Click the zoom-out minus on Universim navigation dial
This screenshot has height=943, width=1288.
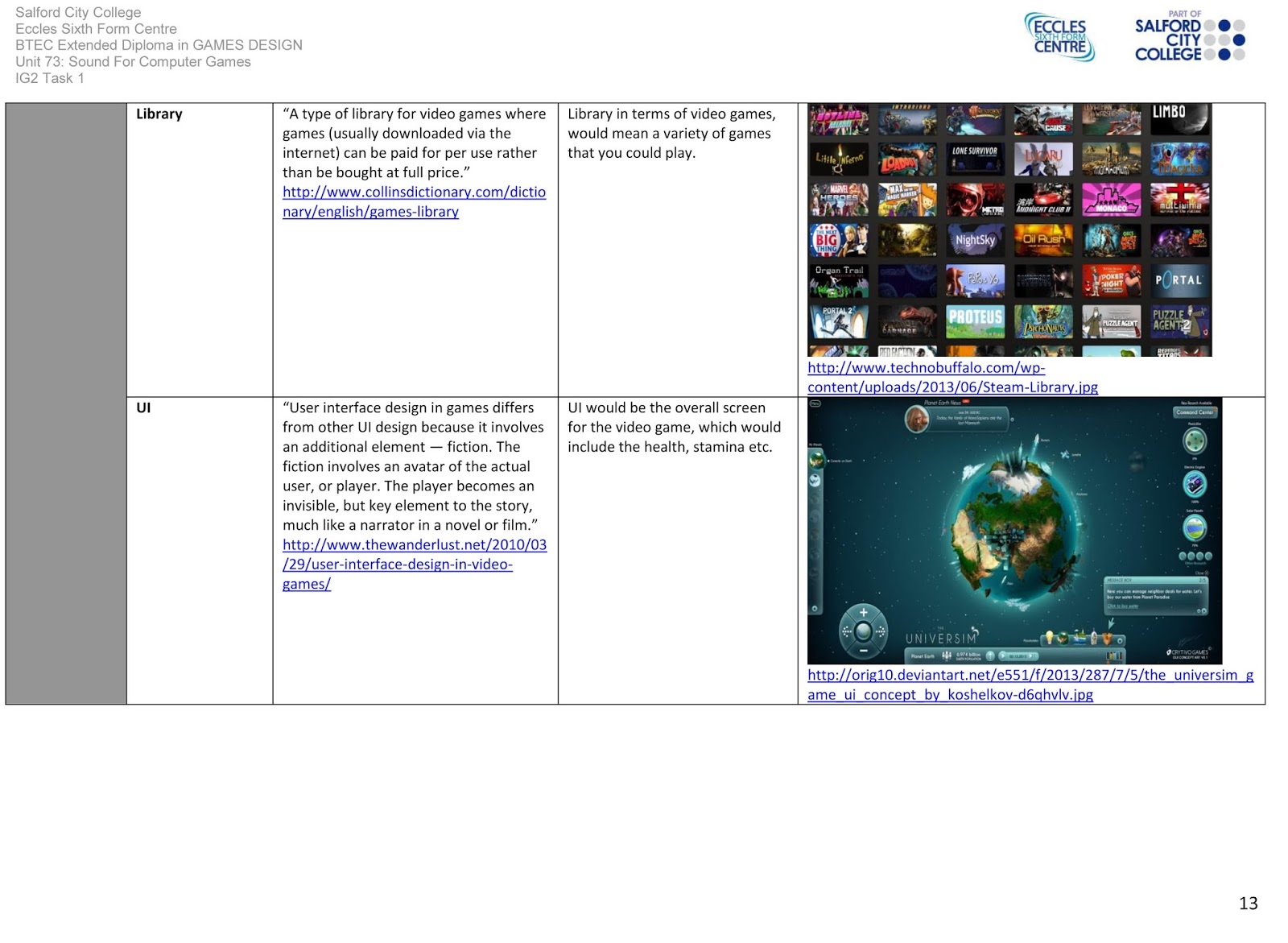click(863, 650)
